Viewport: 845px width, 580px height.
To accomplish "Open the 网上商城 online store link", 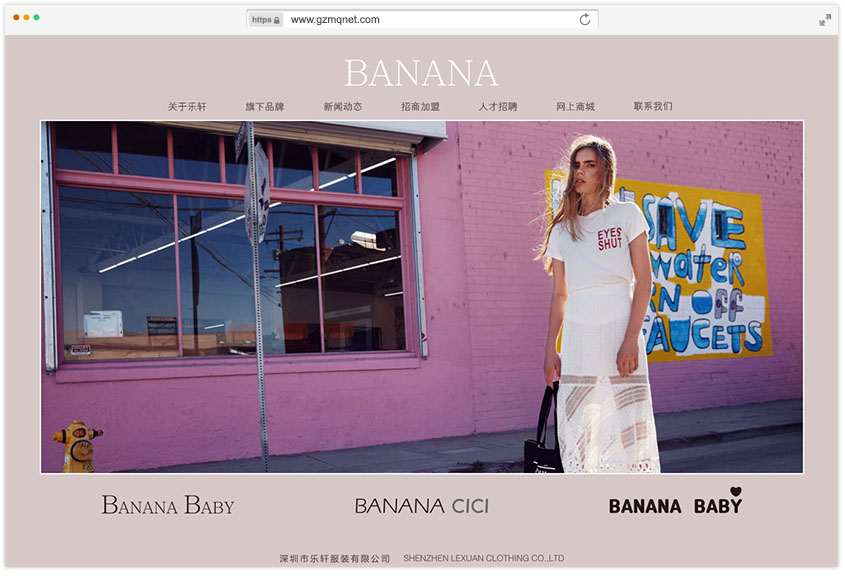I will click(576, 107).
